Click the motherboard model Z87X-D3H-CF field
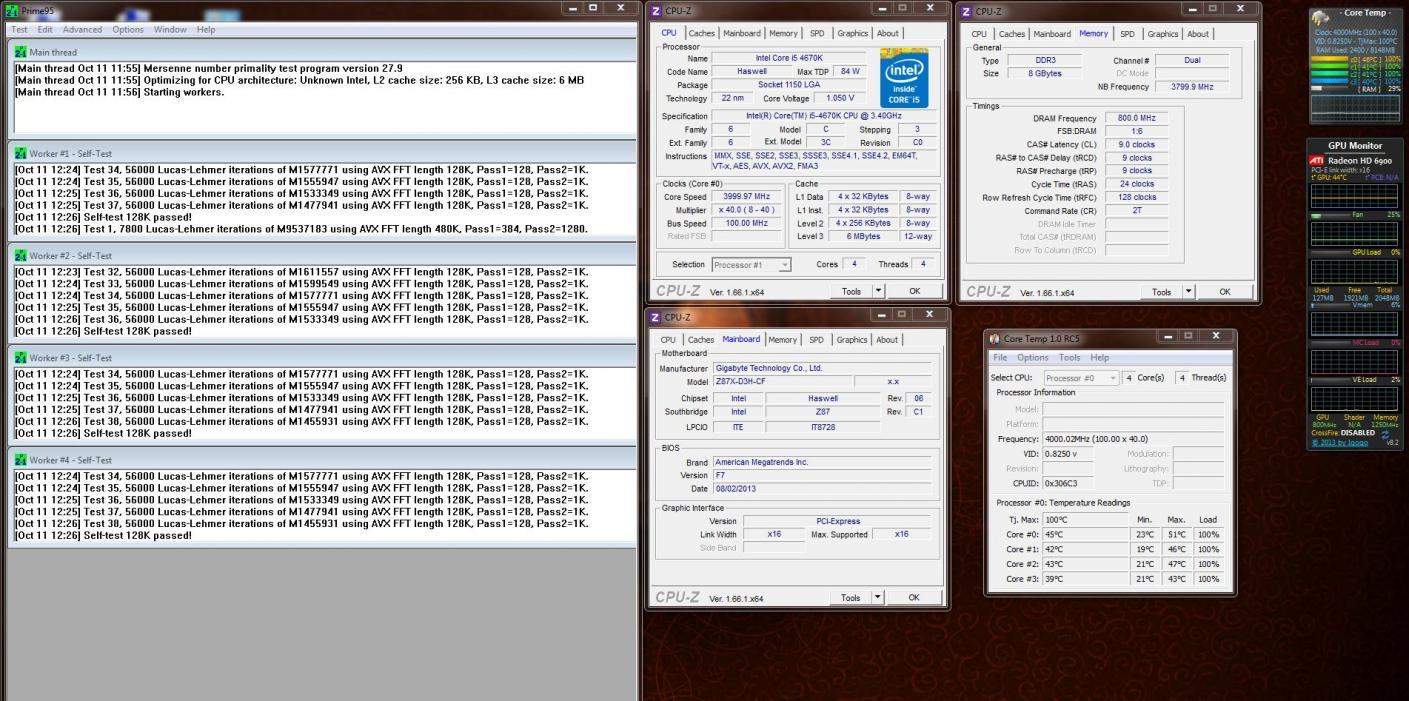Viewport: 1409px width, 701px height. pos(781,382)
